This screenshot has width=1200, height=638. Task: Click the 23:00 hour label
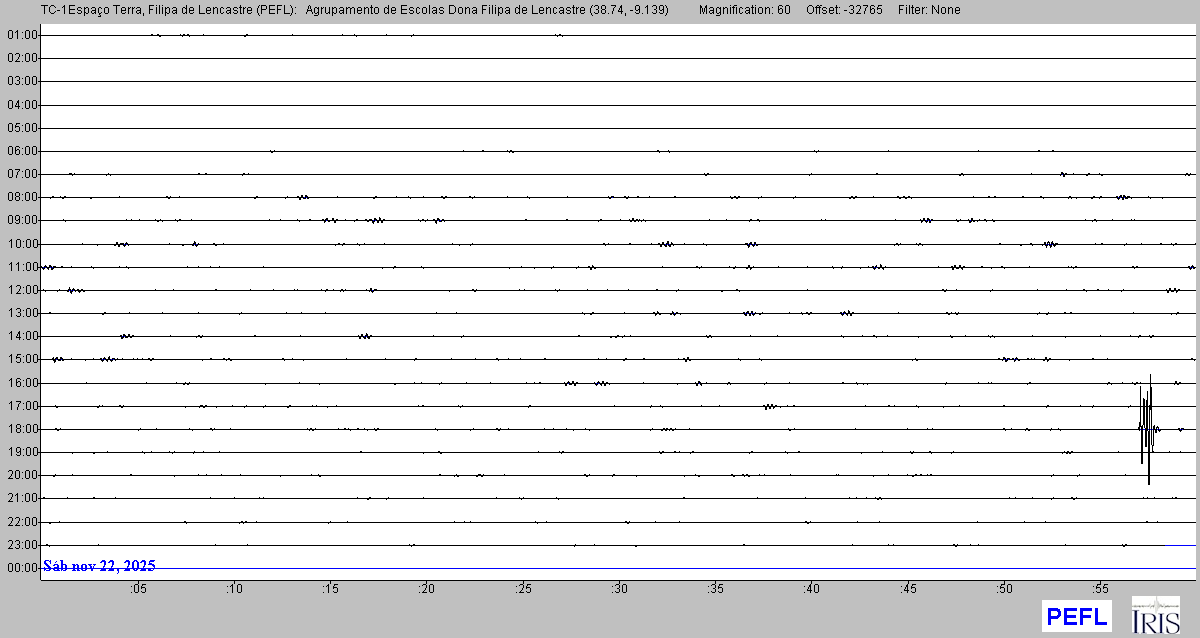click(x=22, y=545)
